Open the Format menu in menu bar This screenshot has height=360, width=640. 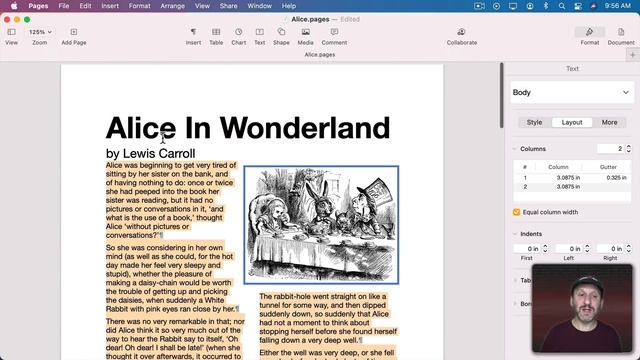click(x=140, y=6)
